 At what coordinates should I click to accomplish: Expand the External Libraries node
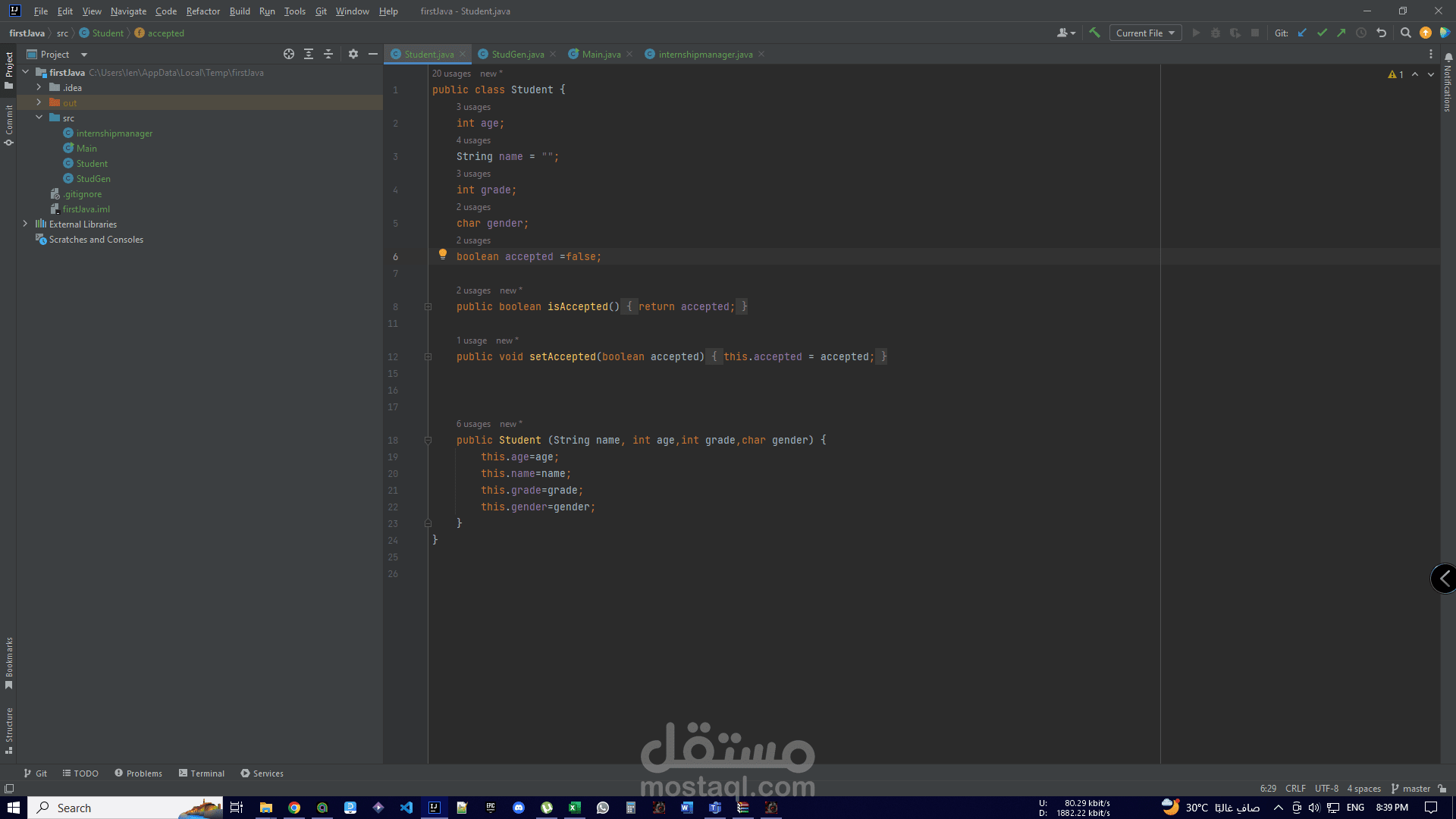click(x=26, y=224)
